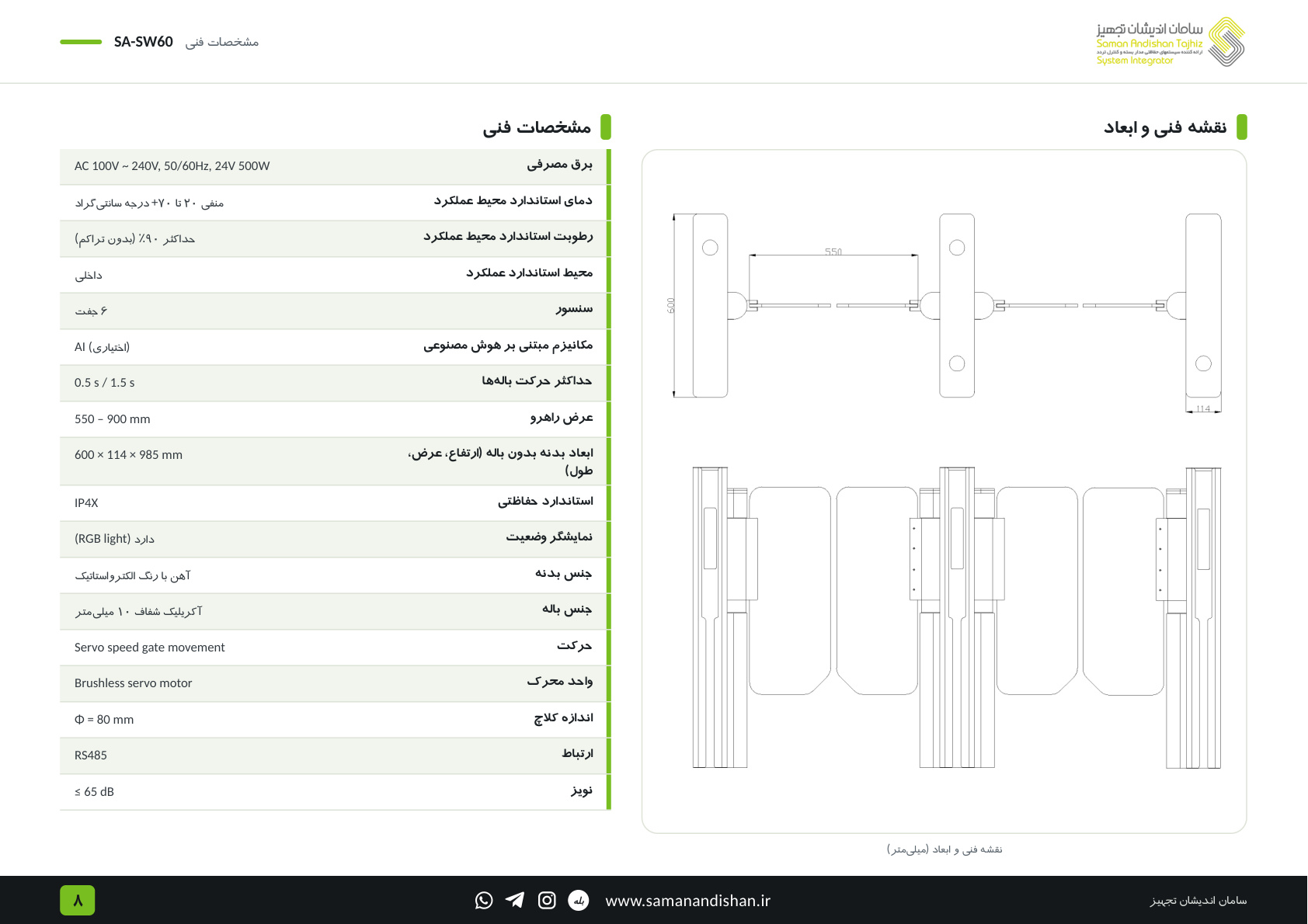Click the 'عرض راهرو' row label
The height and width of the screenshot is (924, 1308).
(562, 418)
